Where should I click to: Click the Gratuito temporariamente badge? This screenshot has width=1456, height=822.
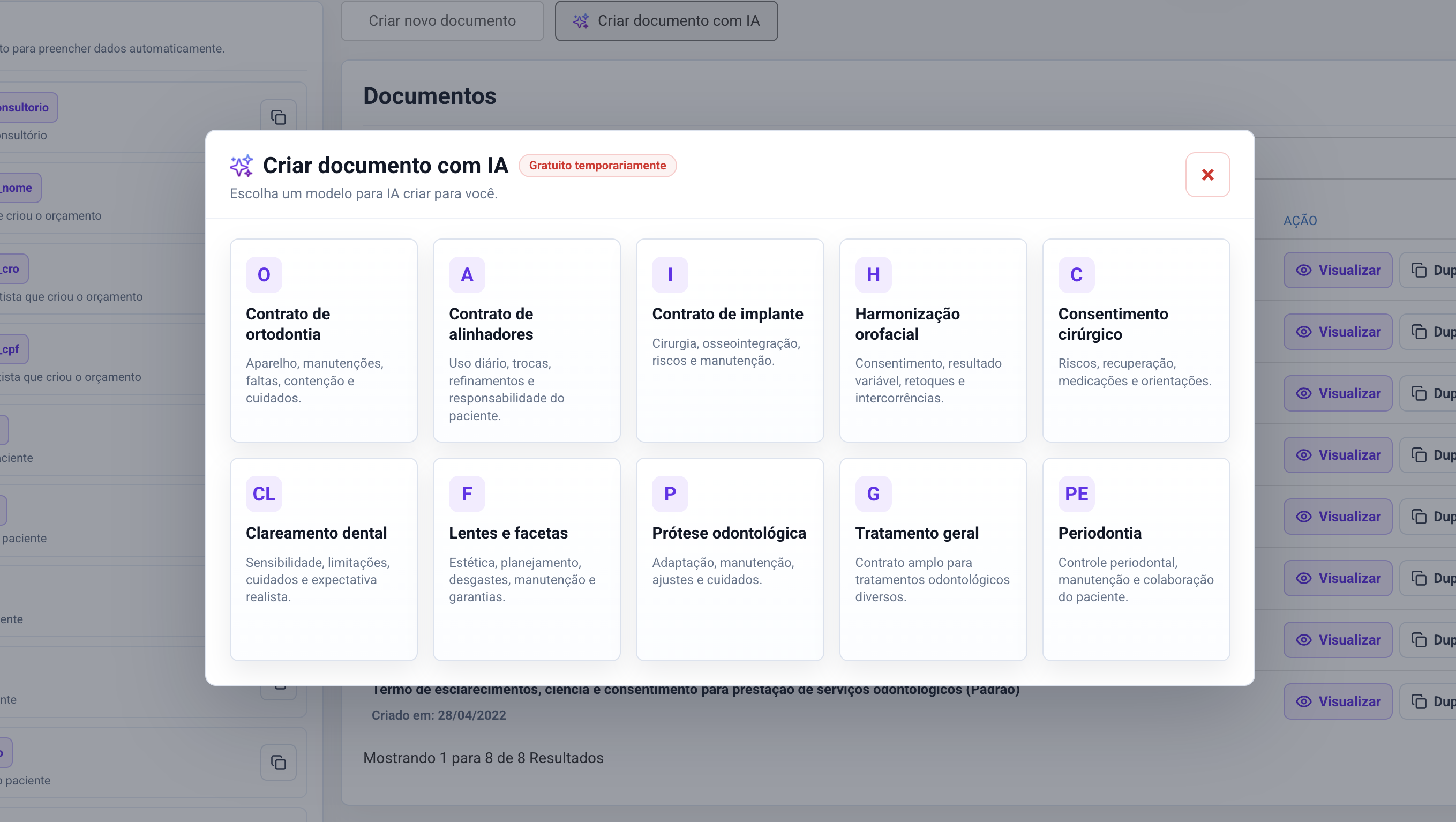coord(597,166)
